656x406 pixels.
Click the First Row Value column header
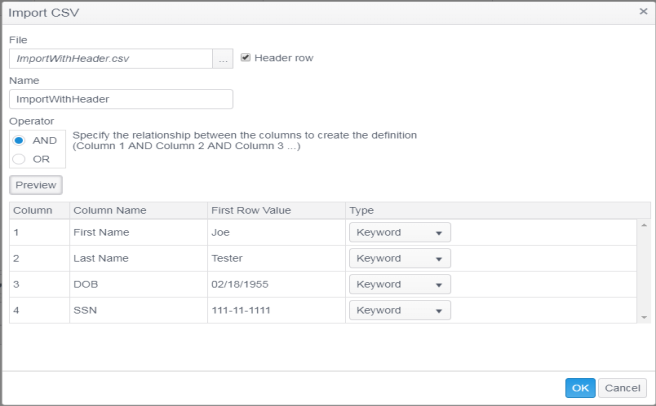(252, 210)
